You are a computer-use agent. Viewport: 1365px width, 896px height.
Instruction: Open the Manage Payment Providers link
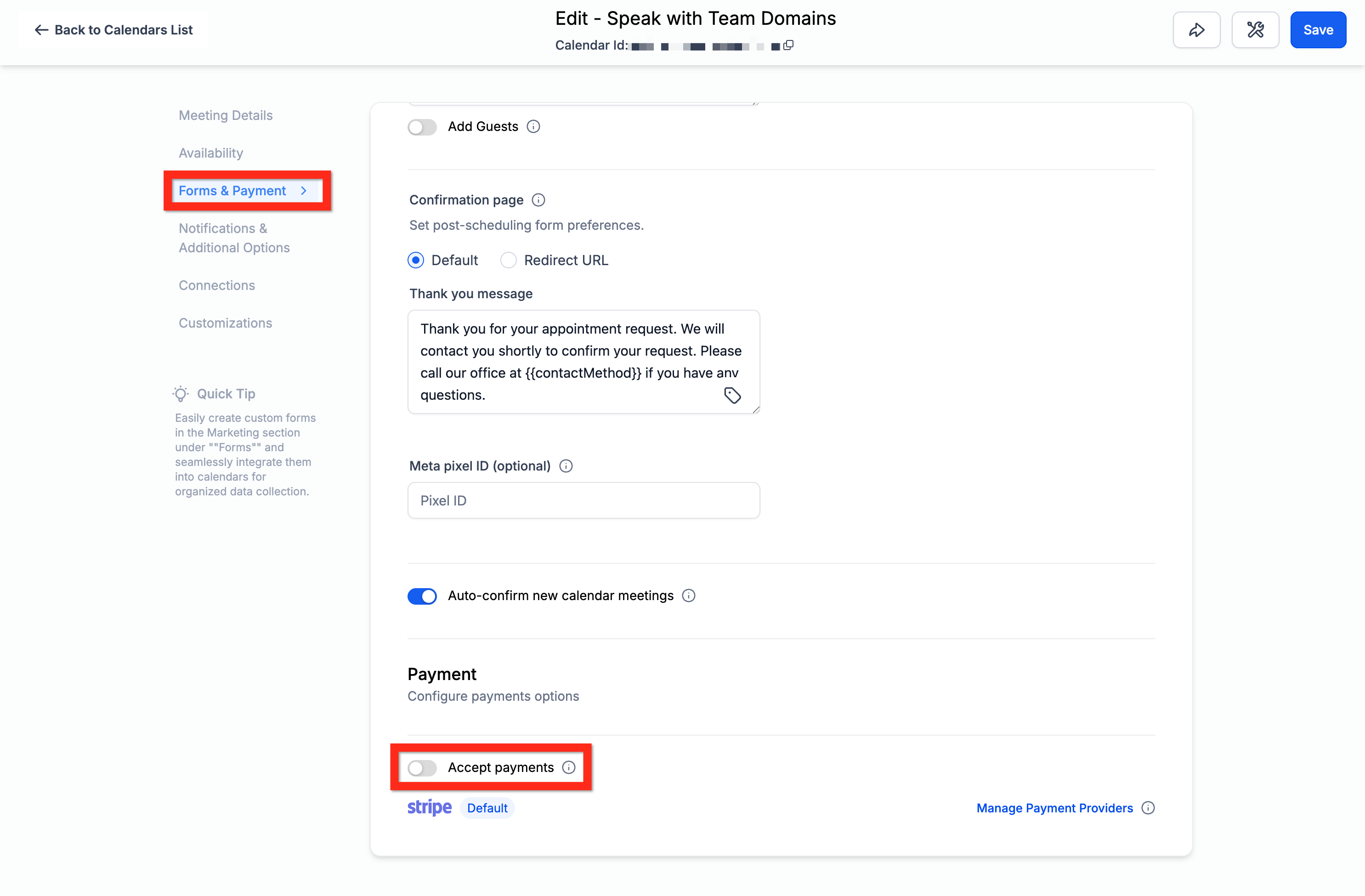pos(1055,808)
